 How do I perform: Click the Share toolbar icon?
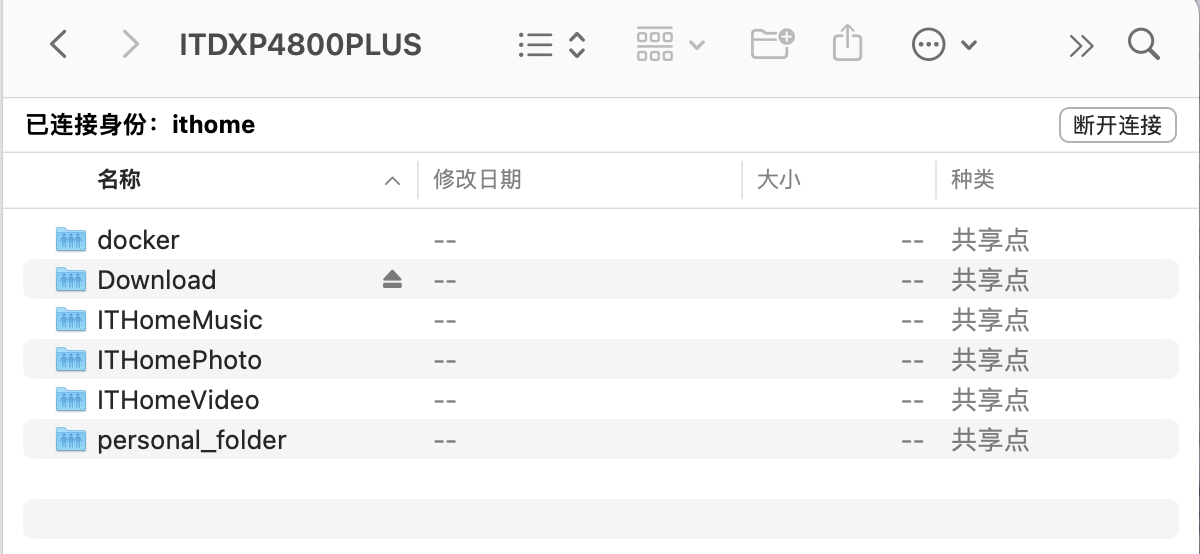click(847, 45)
